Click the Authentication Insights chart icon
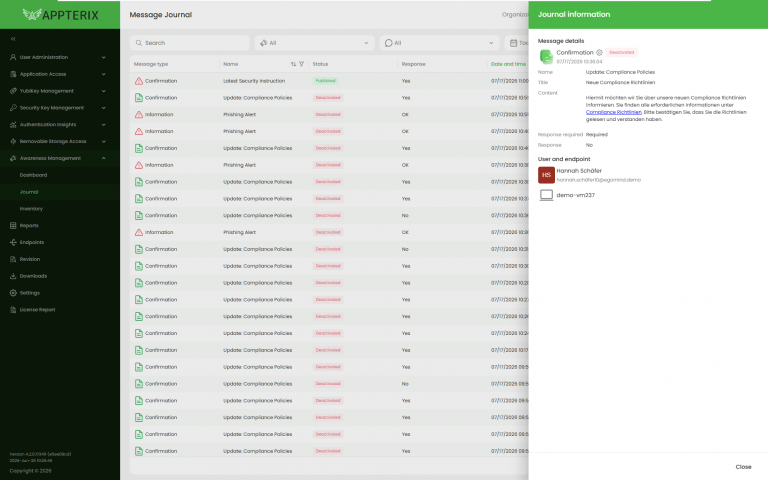768x480 pixels. [x=13, y=124]
